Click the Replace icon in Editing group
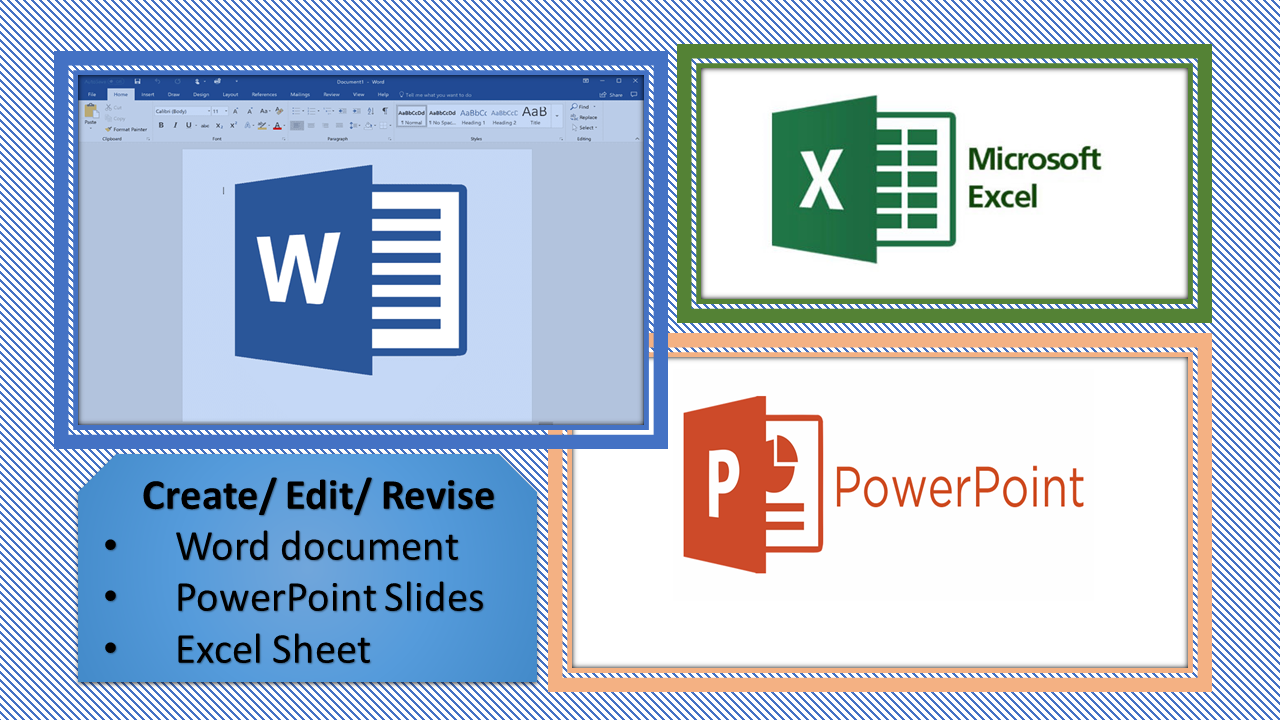 point(585,117)
